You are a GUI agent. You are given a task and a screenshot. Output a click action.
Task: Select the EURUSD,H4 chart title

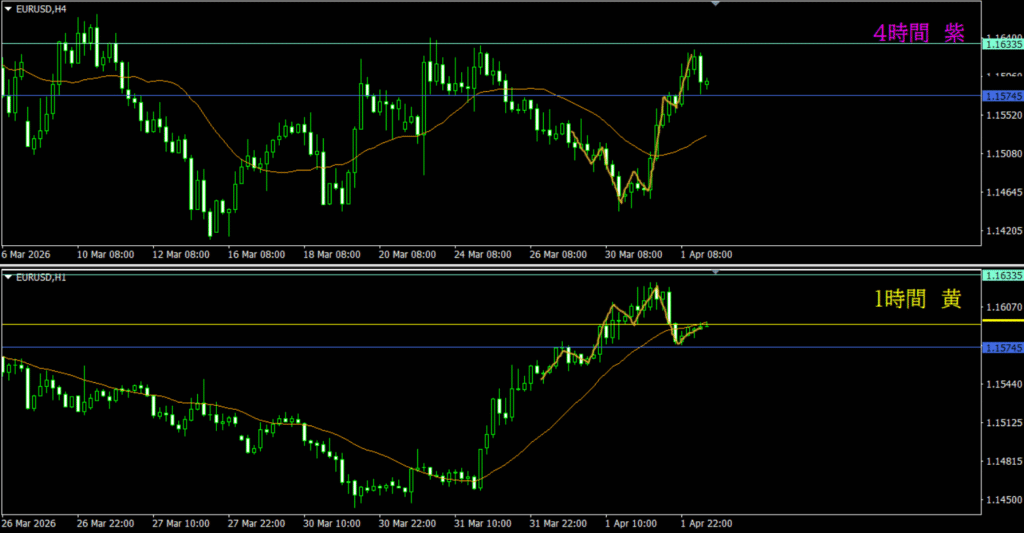(38, 8)
